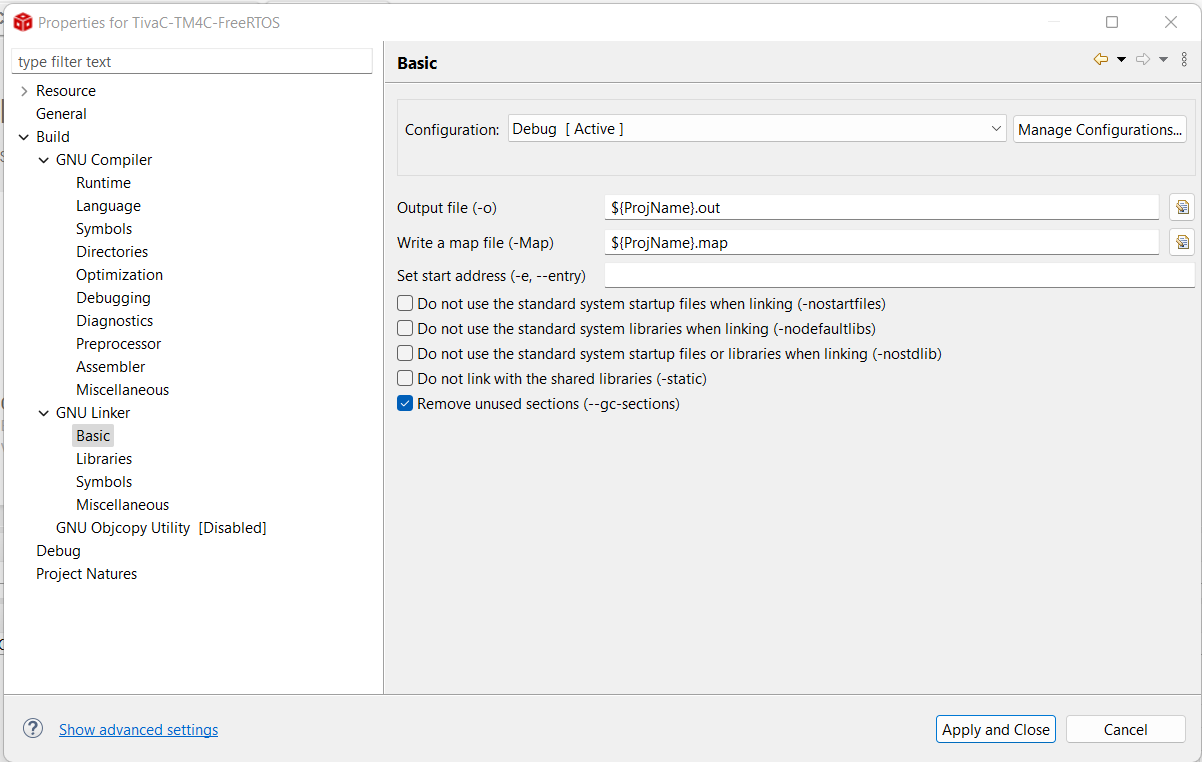Click the Code Composer cube title icon

22,22
